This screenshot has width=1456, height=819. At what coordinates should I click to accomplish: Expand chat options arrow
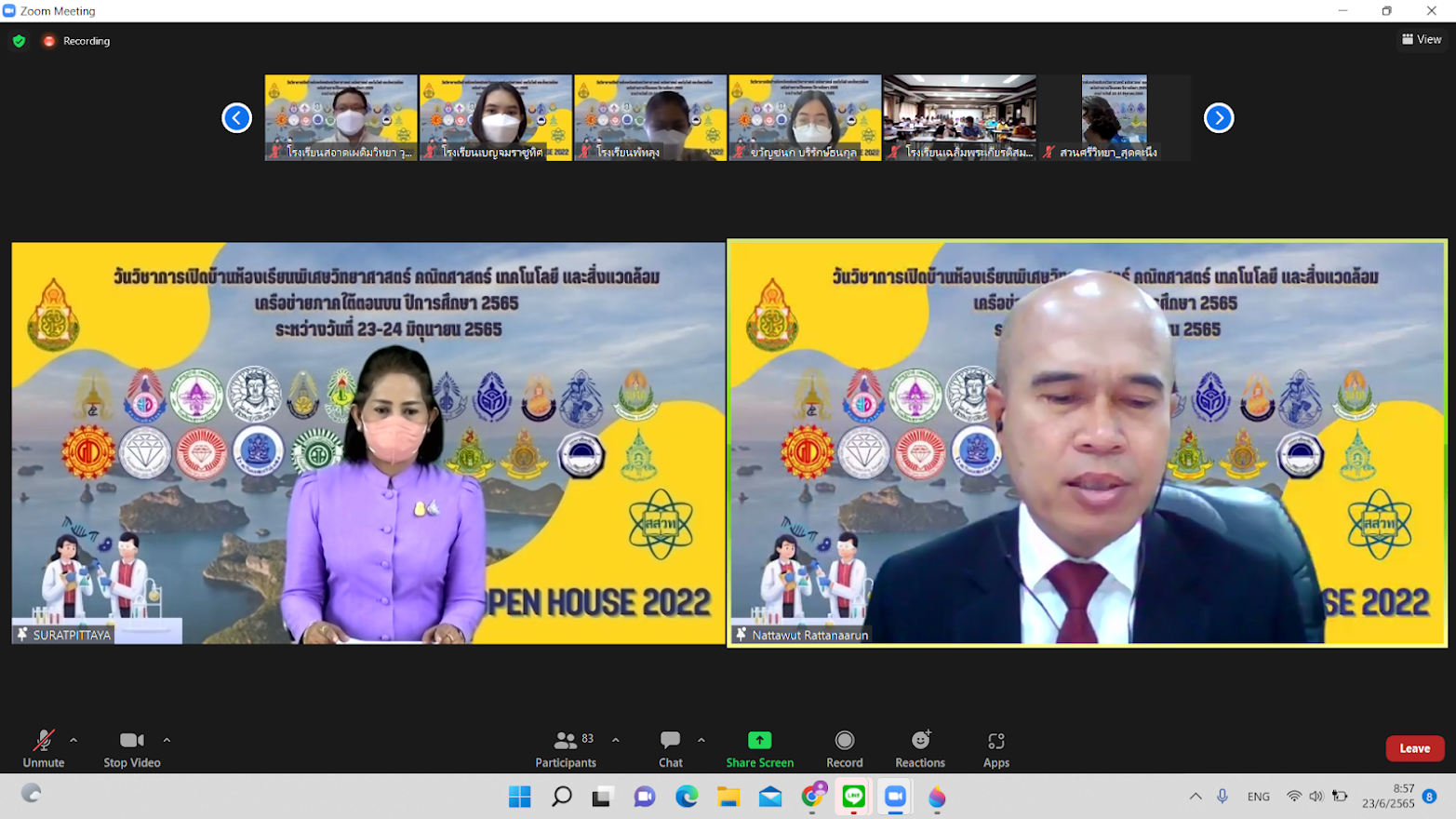(701, 740)
